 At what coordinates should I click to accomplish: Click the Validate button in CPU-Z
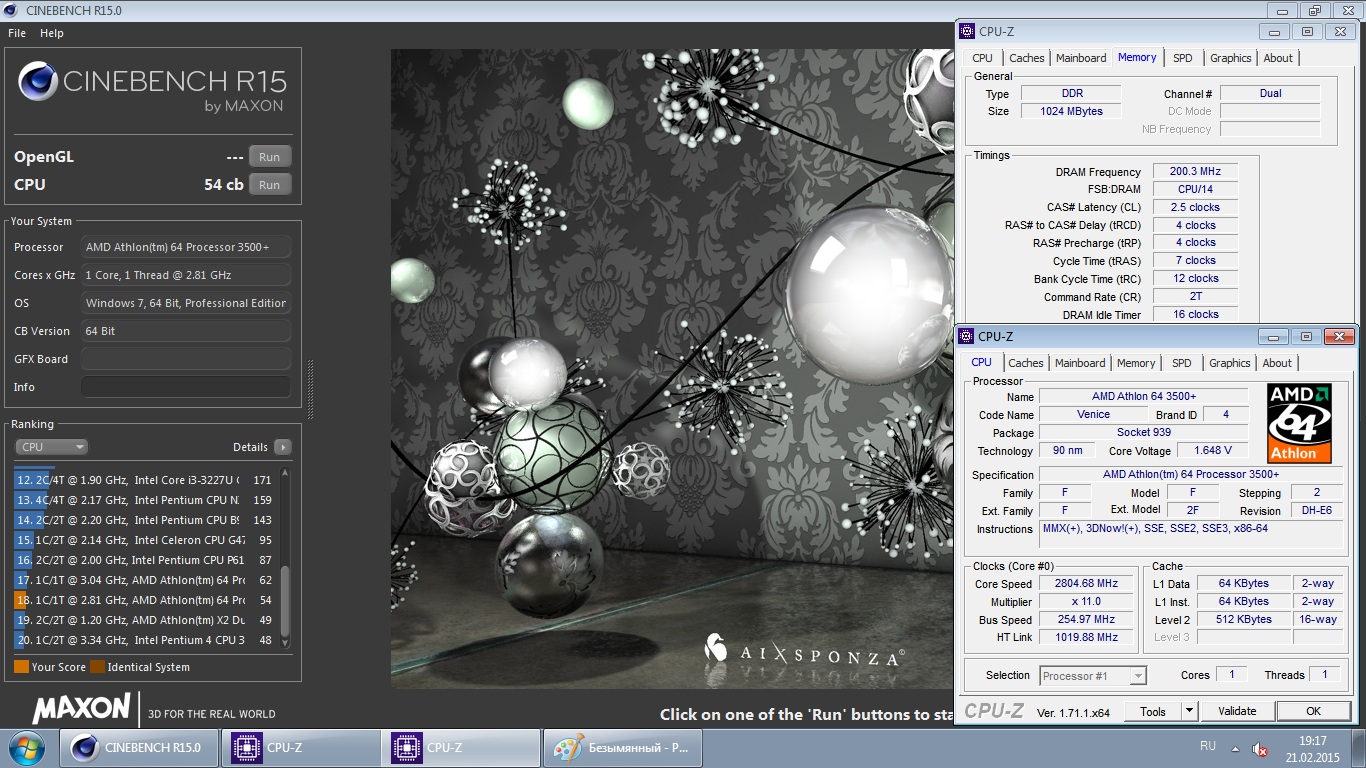1237,712
